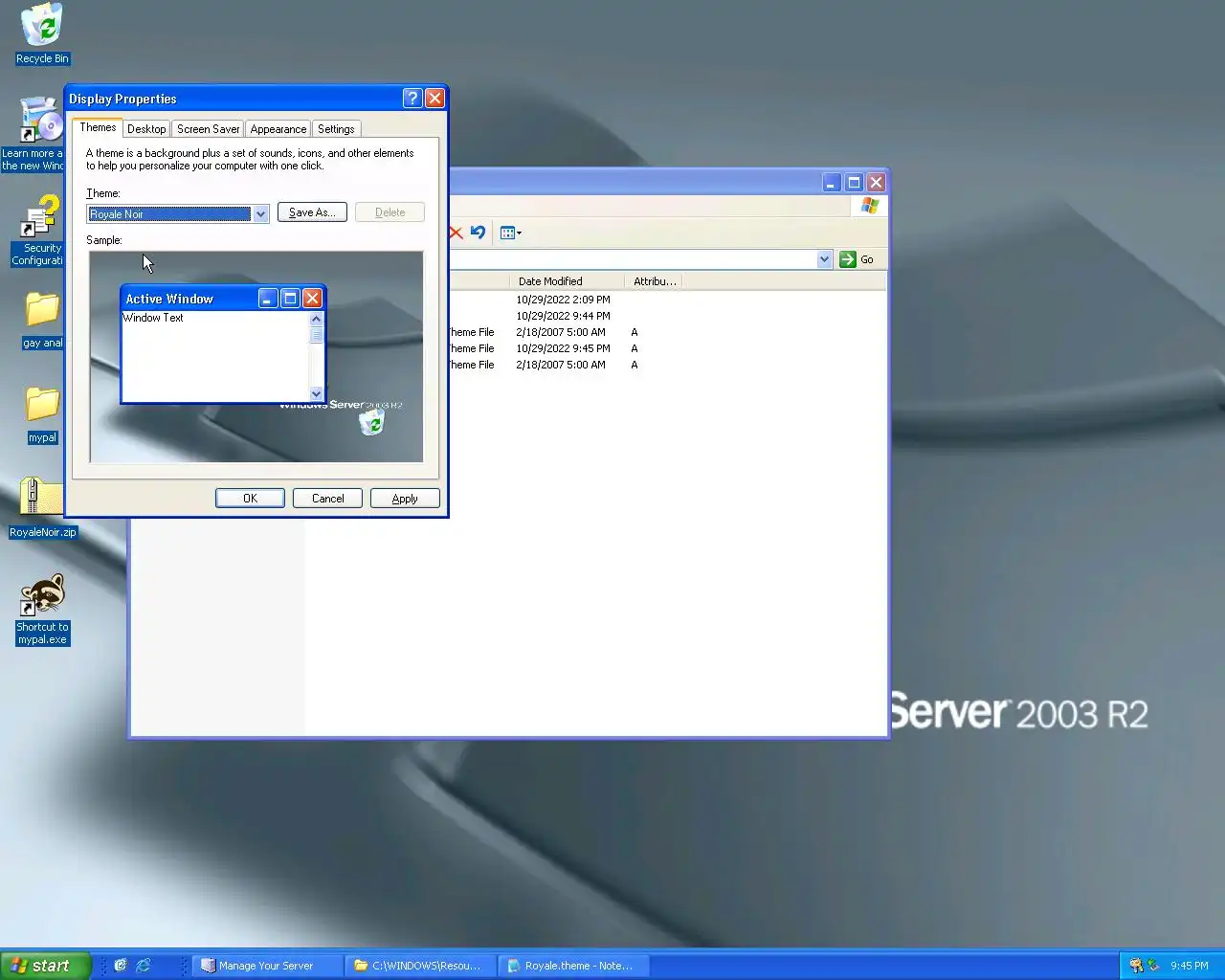The height and width of the screenshot is (980, 1225).
Task: Click the safely remove hardware tray icon
Action: (1153, 965)
